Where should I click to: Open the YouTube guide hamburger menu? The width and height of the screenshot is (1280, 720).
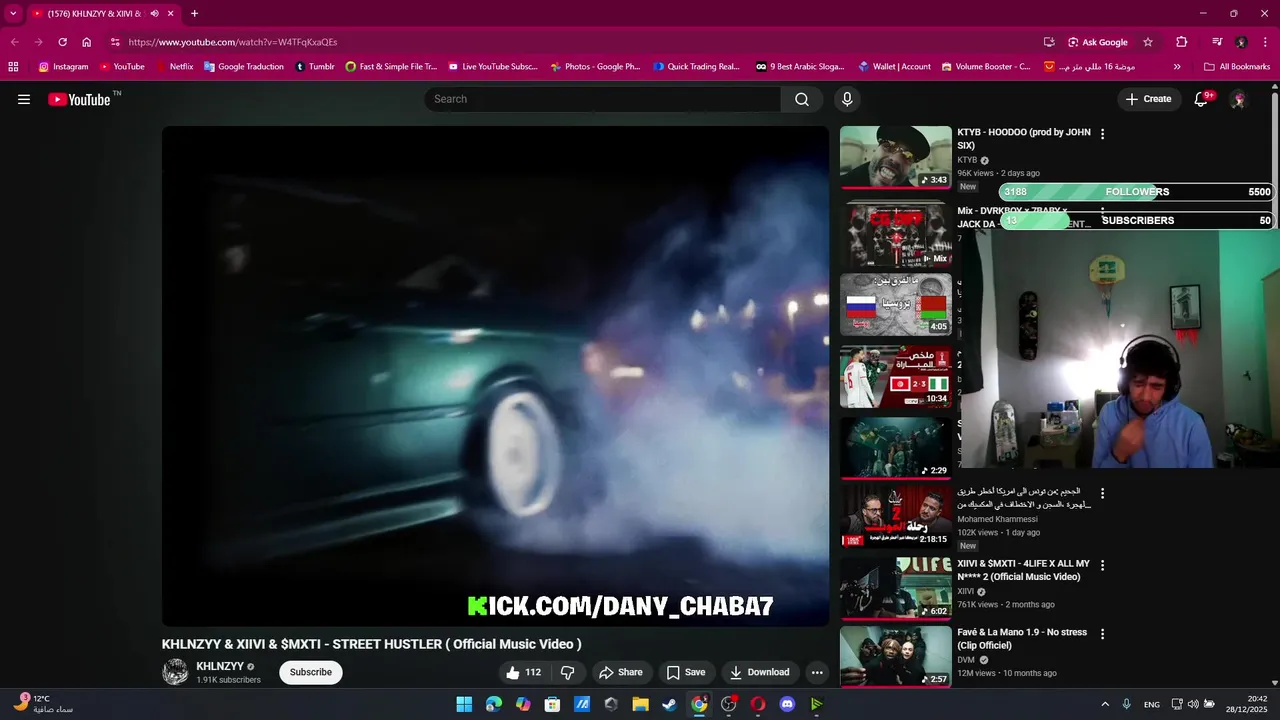pyautogui.click(x=24, y=99)
